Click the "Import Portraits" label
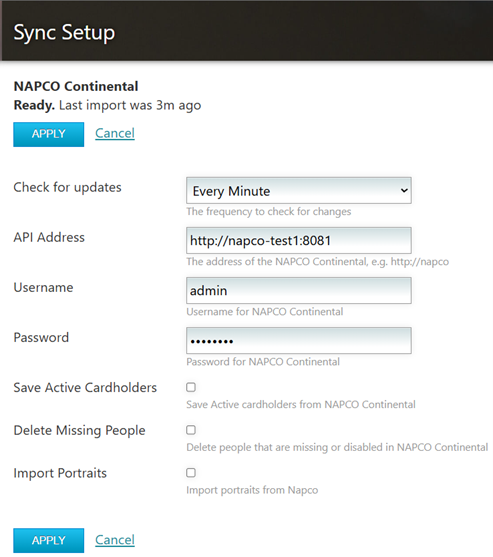Image resolution: width=493 pixels, height=557 pixels. (60, 473)
